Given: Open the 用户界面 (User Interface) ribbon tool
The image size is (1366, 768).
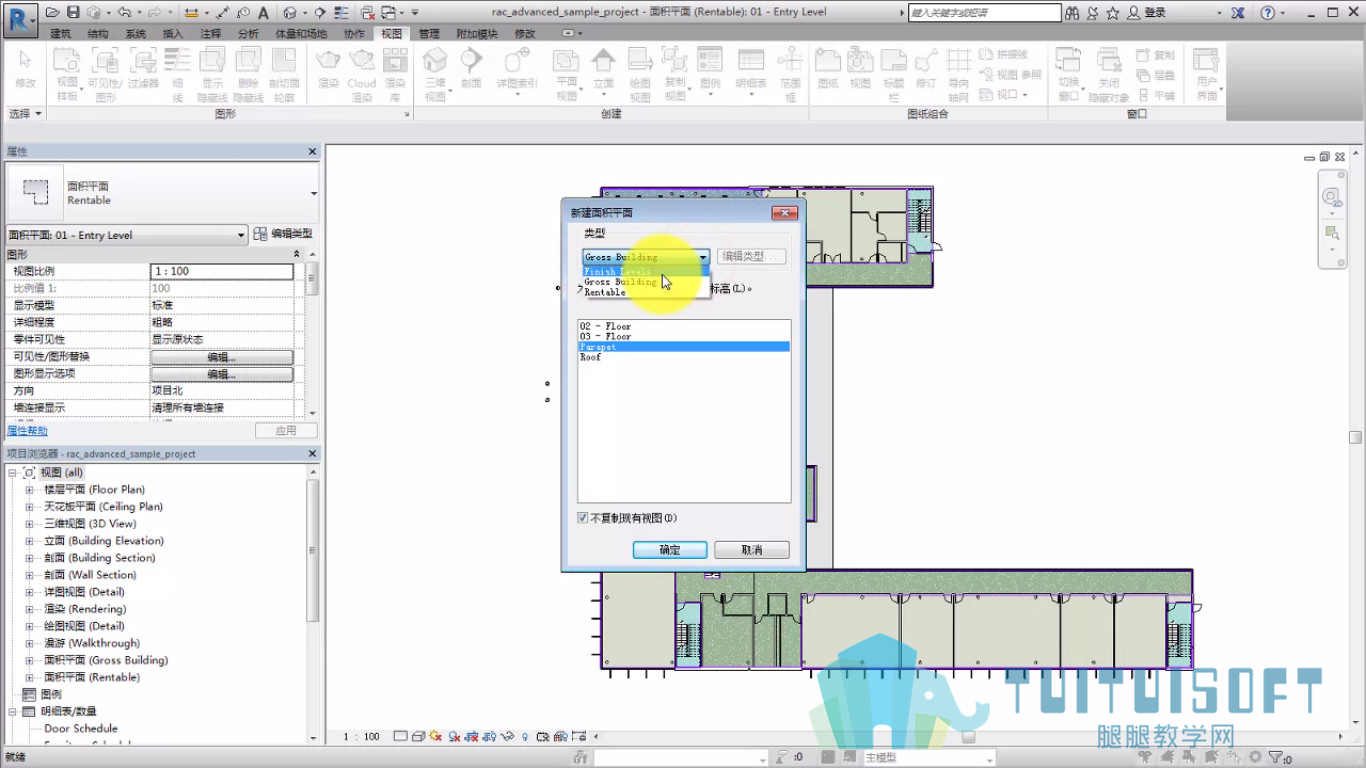Looking at the screenshot, I should [x=1207, y=74].
